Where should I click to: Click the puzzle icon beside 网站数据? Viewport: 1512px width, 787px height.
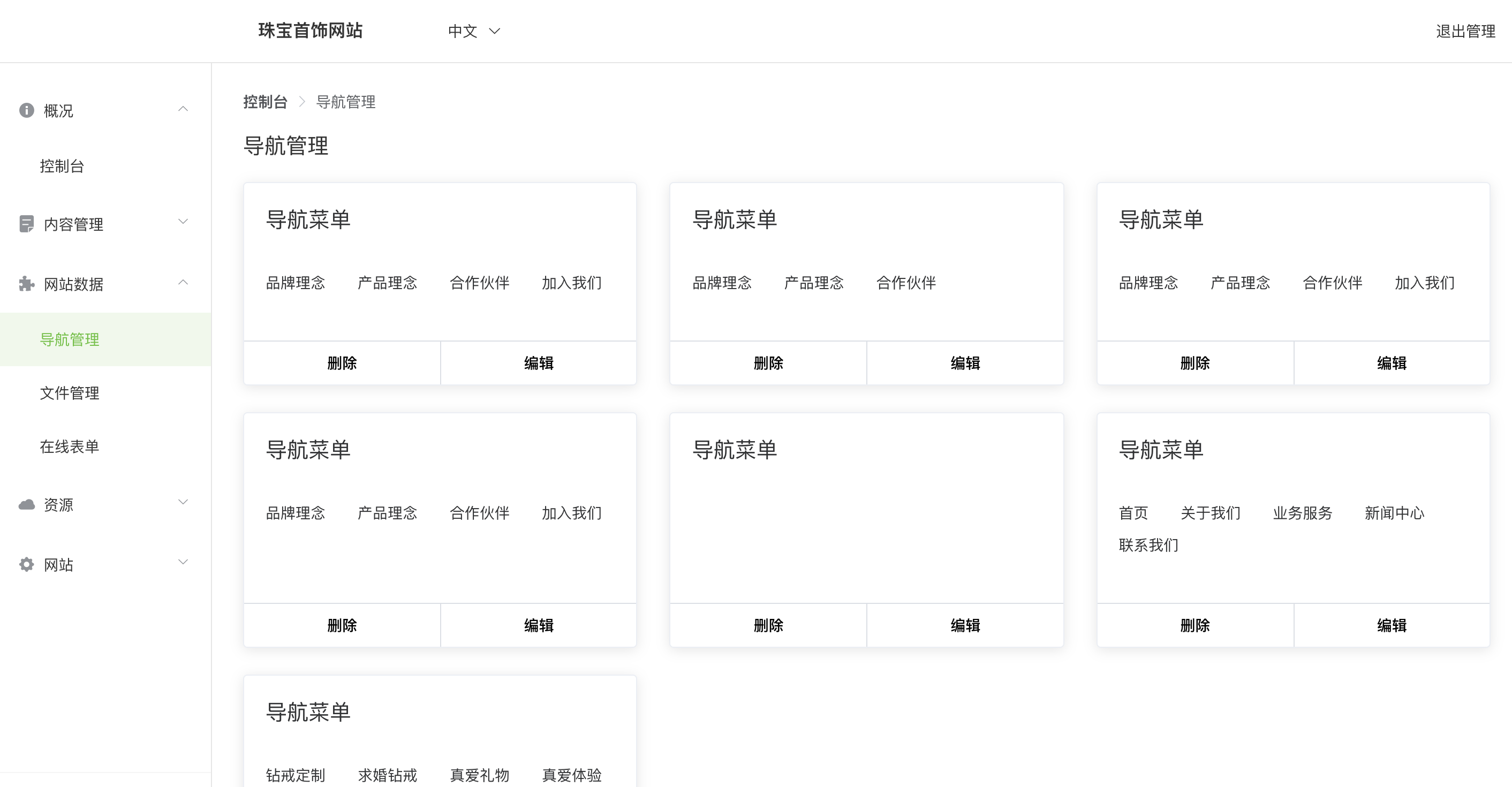(x=26, y=284)
